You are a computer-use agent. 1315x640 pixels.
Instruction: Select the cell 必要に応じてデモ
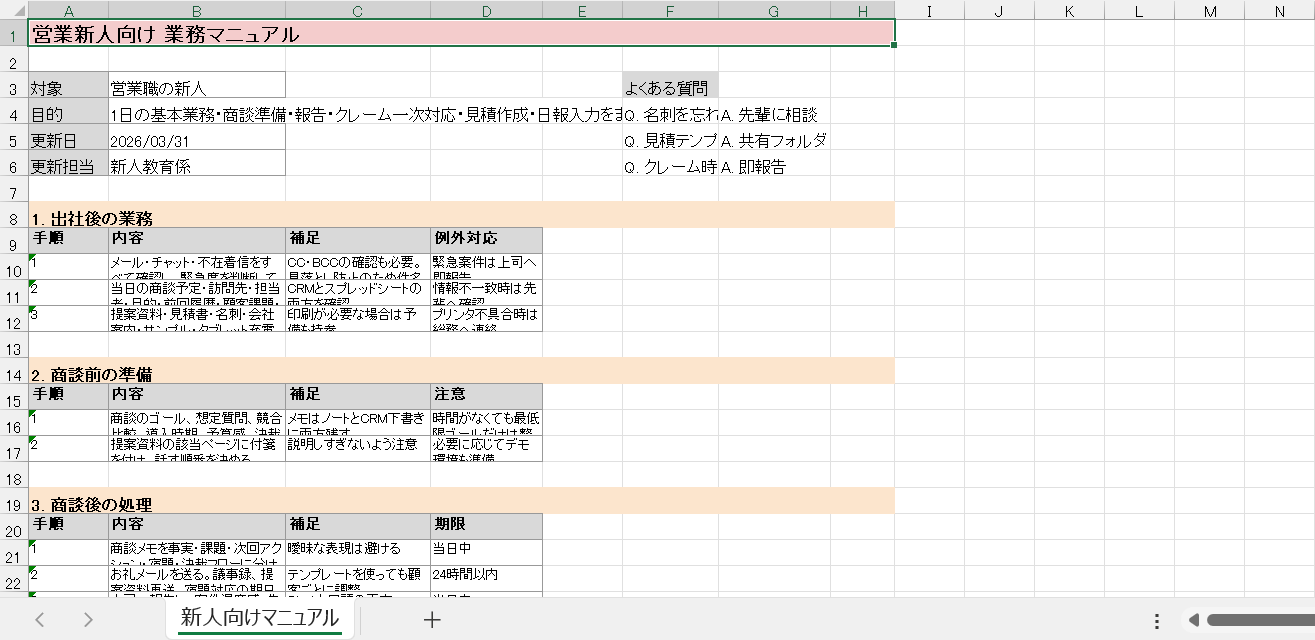[486, 449]
